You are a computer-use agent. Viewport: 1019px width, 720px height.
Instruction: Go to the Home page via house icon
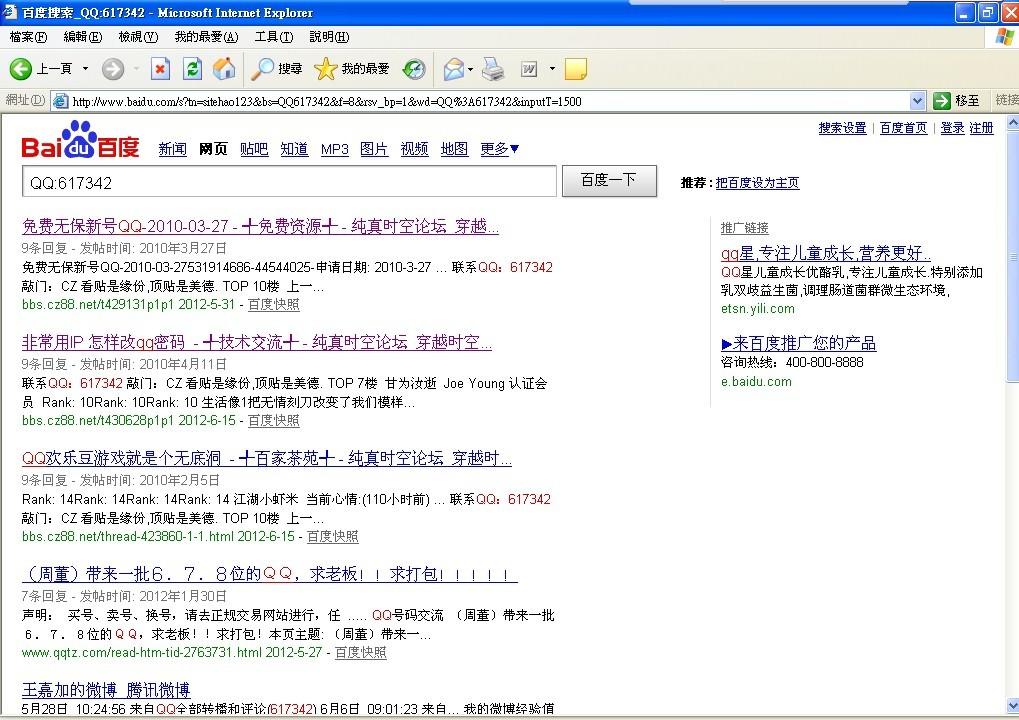(x=224, y=69)
